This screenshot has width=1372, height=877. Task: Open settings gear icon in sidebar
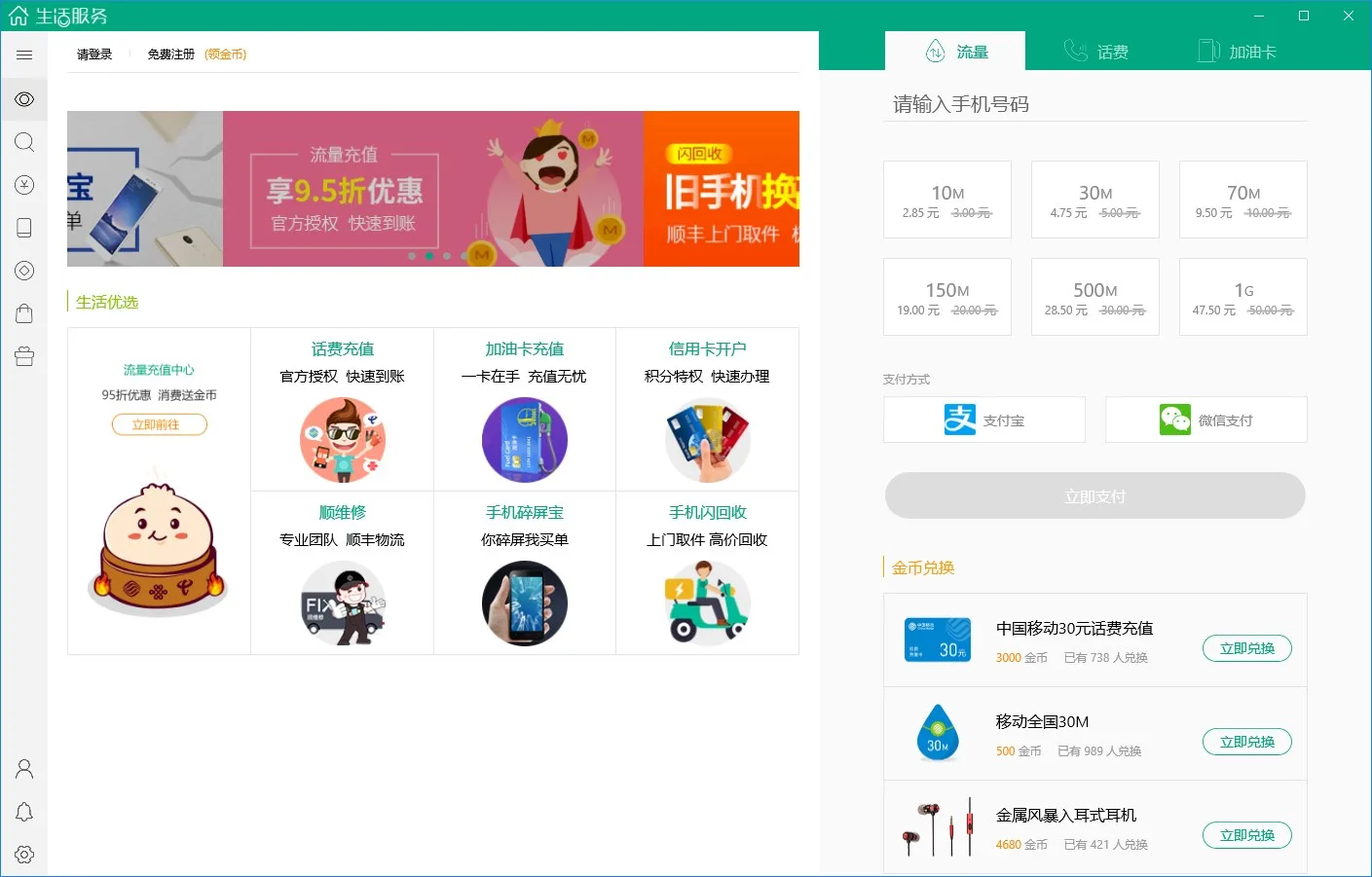click(24, 855)
